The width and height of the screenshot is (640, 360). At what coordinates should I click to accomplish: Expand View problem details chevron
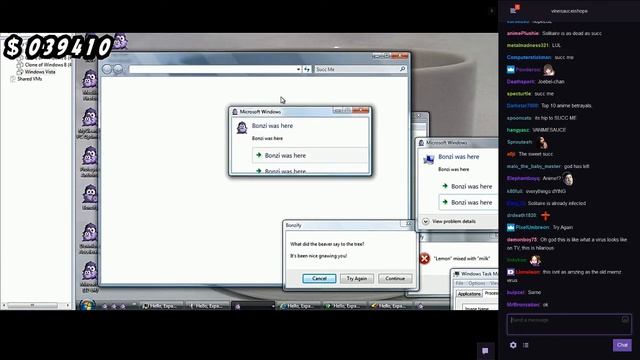(426, 221)
